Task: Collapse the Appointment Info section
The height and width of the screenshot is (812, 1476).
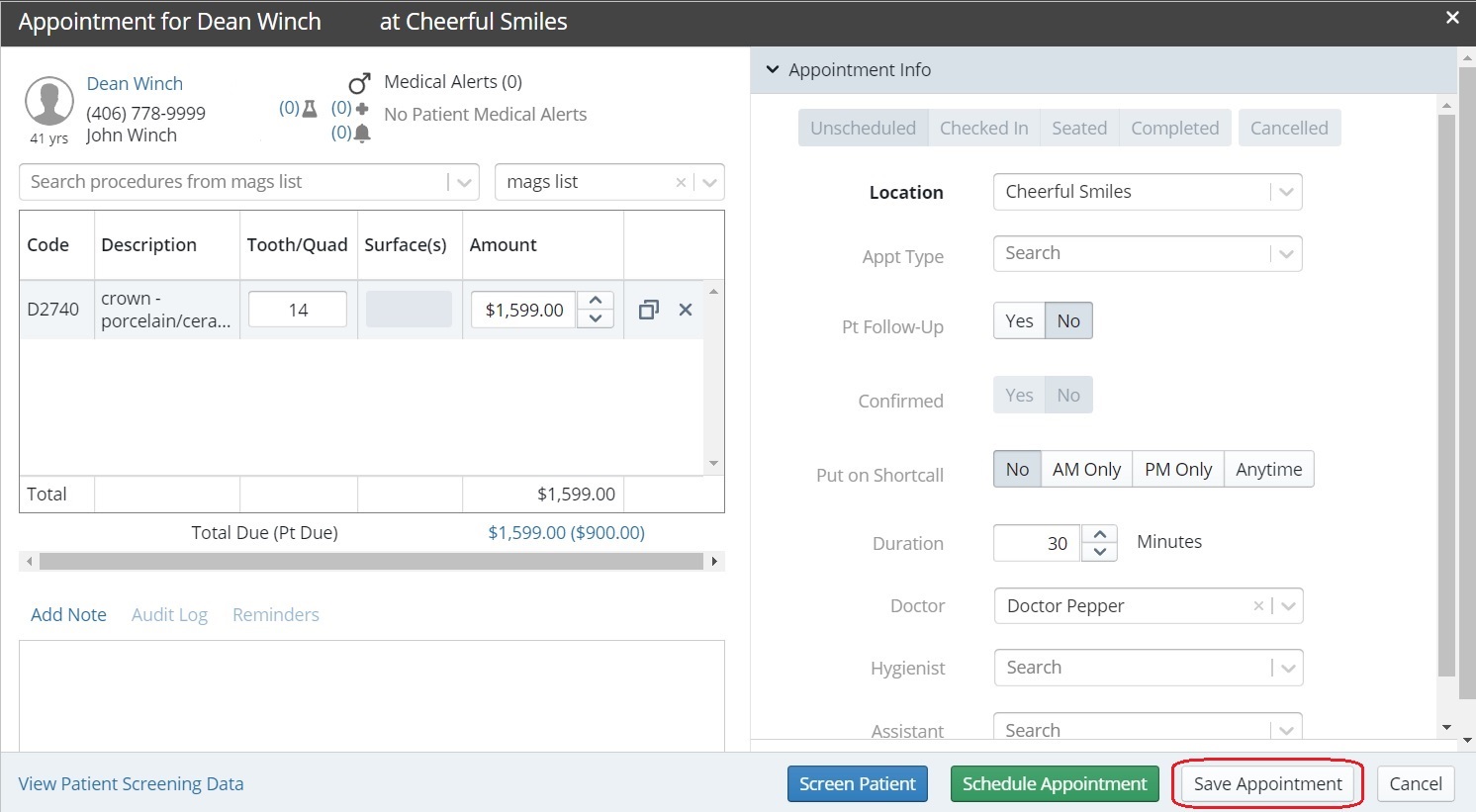Action: (773, 70)
